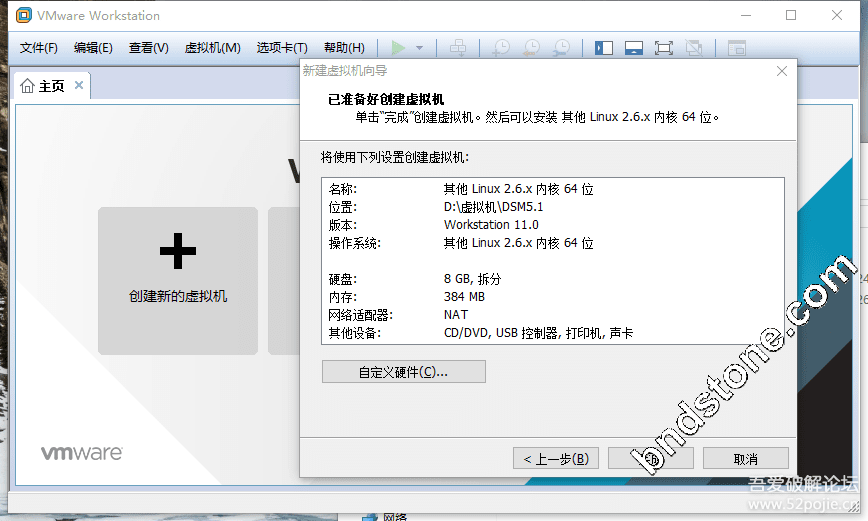The height and width of the screenshot is (521, 868).
Task: Select the 位置 value D:\虚拟机\DSM5.1
Action: [x=493, y=207]
